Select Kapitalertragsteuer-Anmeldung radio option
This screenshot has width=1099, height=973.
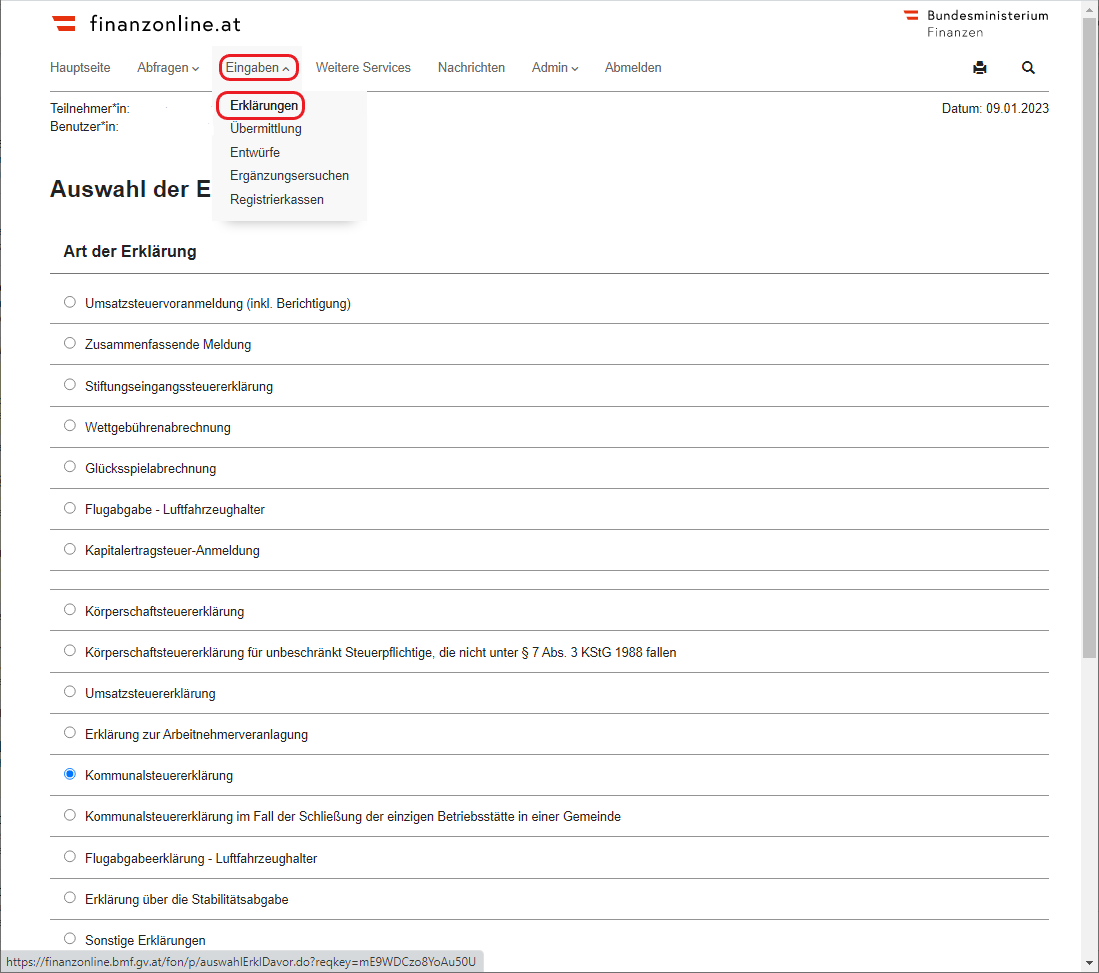click(70, 549)
